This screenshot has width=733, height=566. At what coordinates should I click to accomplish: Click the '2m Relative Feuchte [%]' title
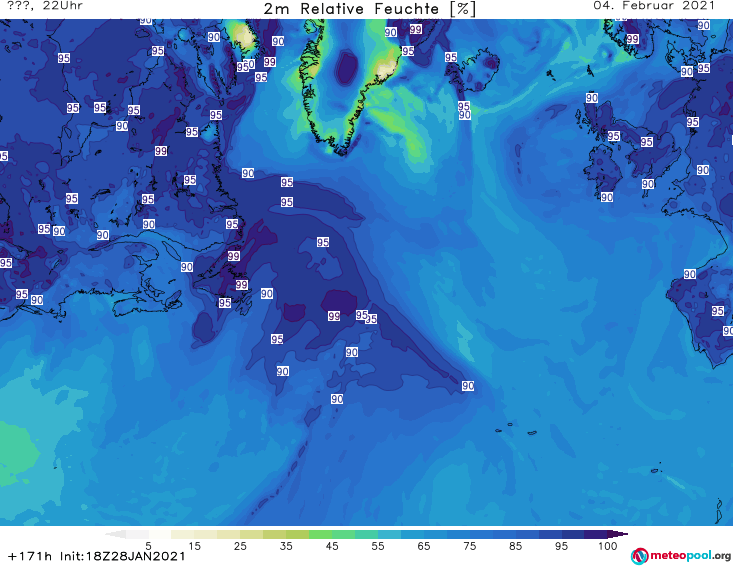[369, 9]
